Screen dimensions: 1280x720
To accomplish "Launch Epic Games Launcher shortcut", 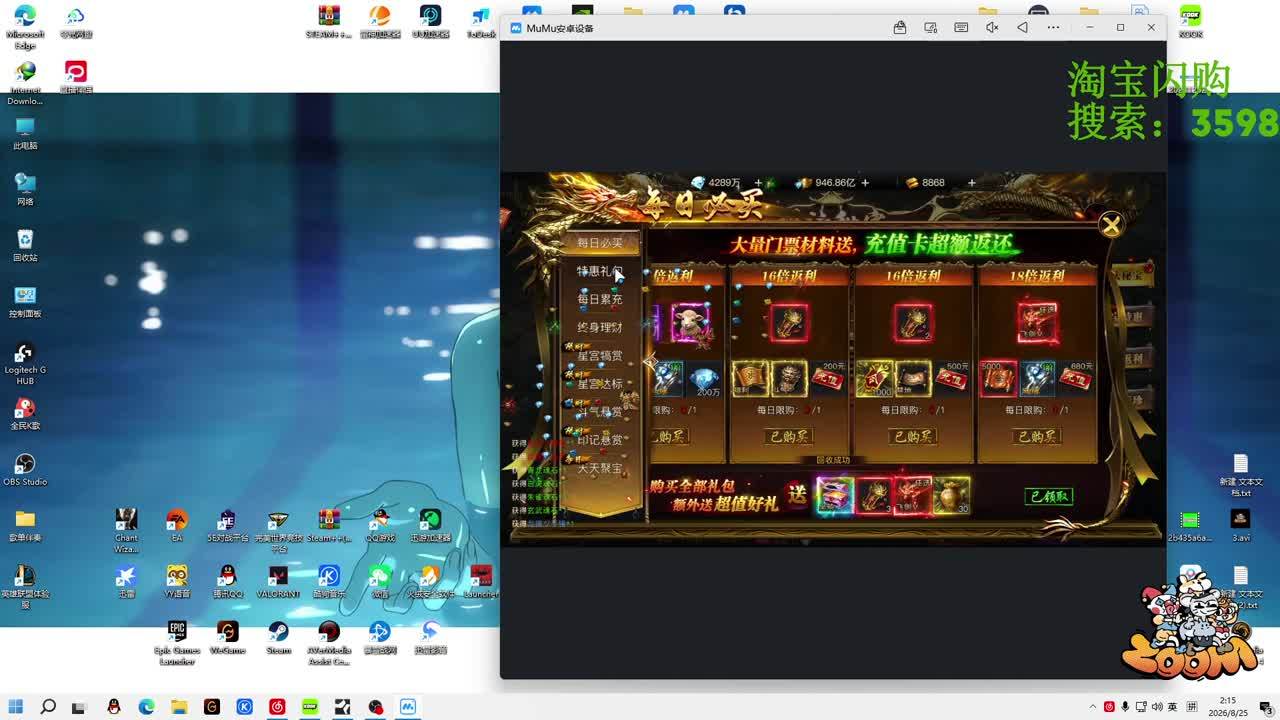I will click(x=177, y=643).
